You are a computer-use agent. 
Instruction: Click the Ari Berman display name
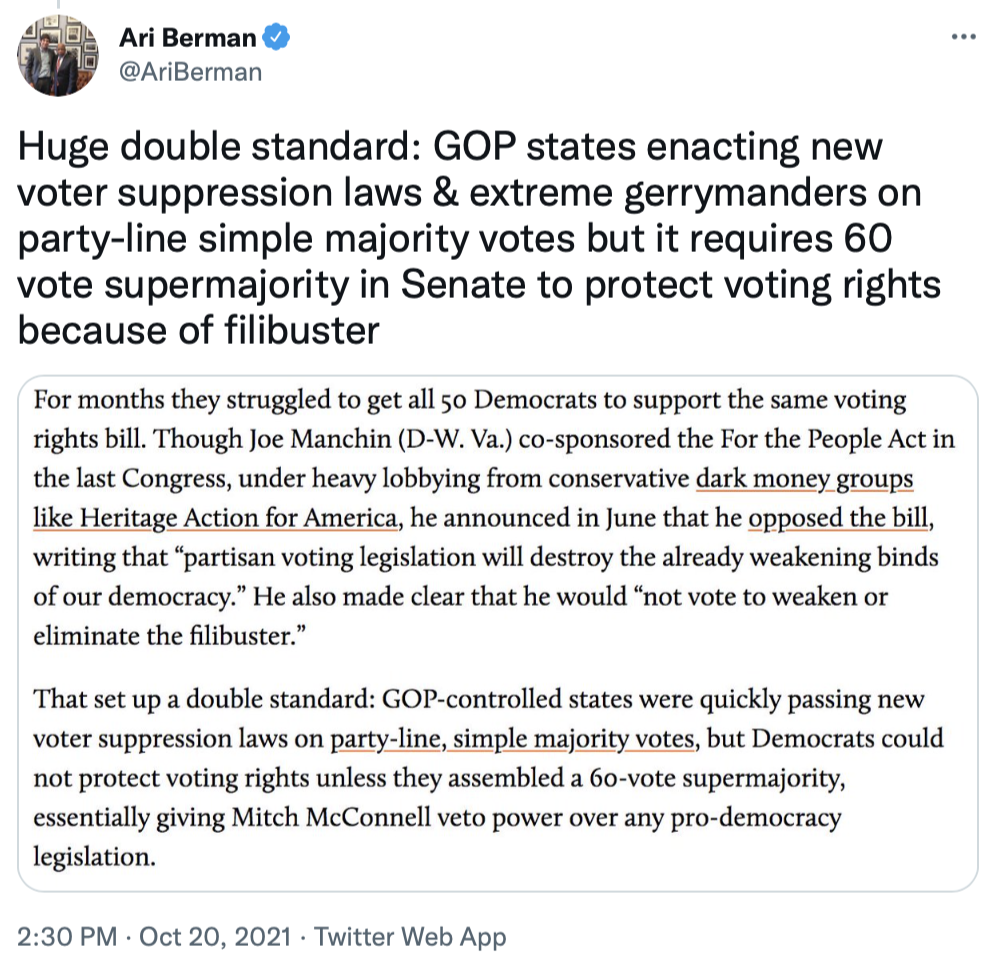coord(188,38)
